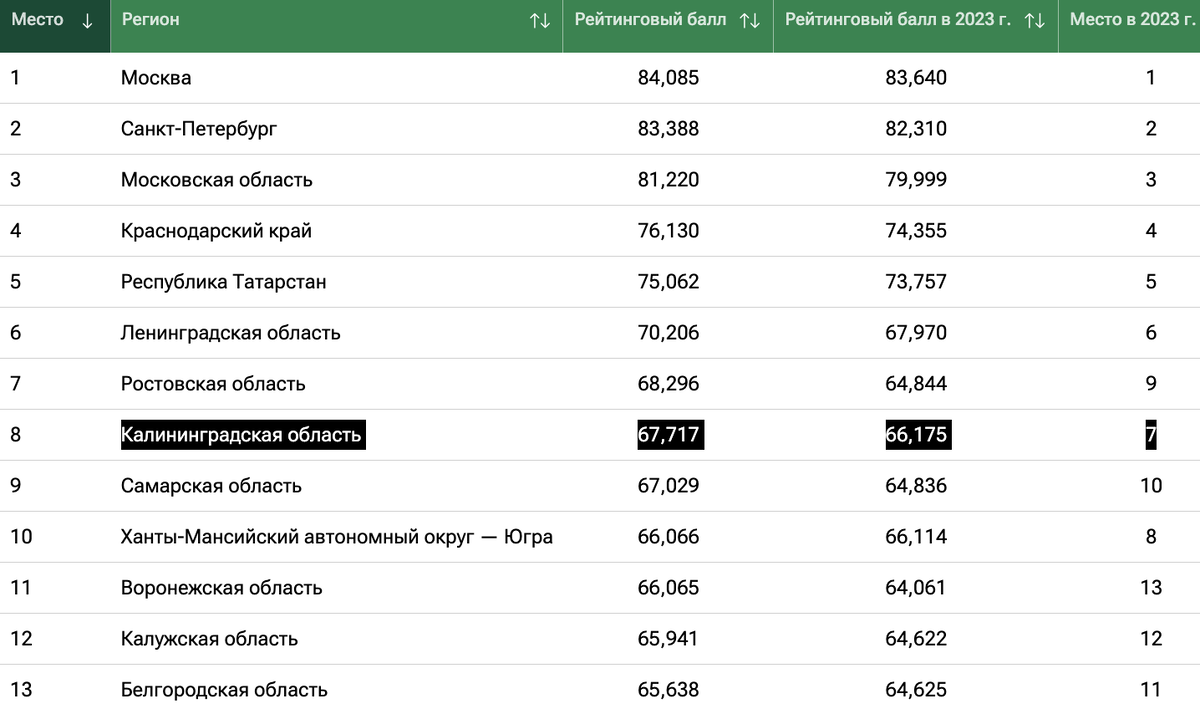Image resolution: width=1200 pixels, height=714 pixels.
Task: Click 2023 place 10 in Самарская область row
Action: click(x=1151, y=486)
